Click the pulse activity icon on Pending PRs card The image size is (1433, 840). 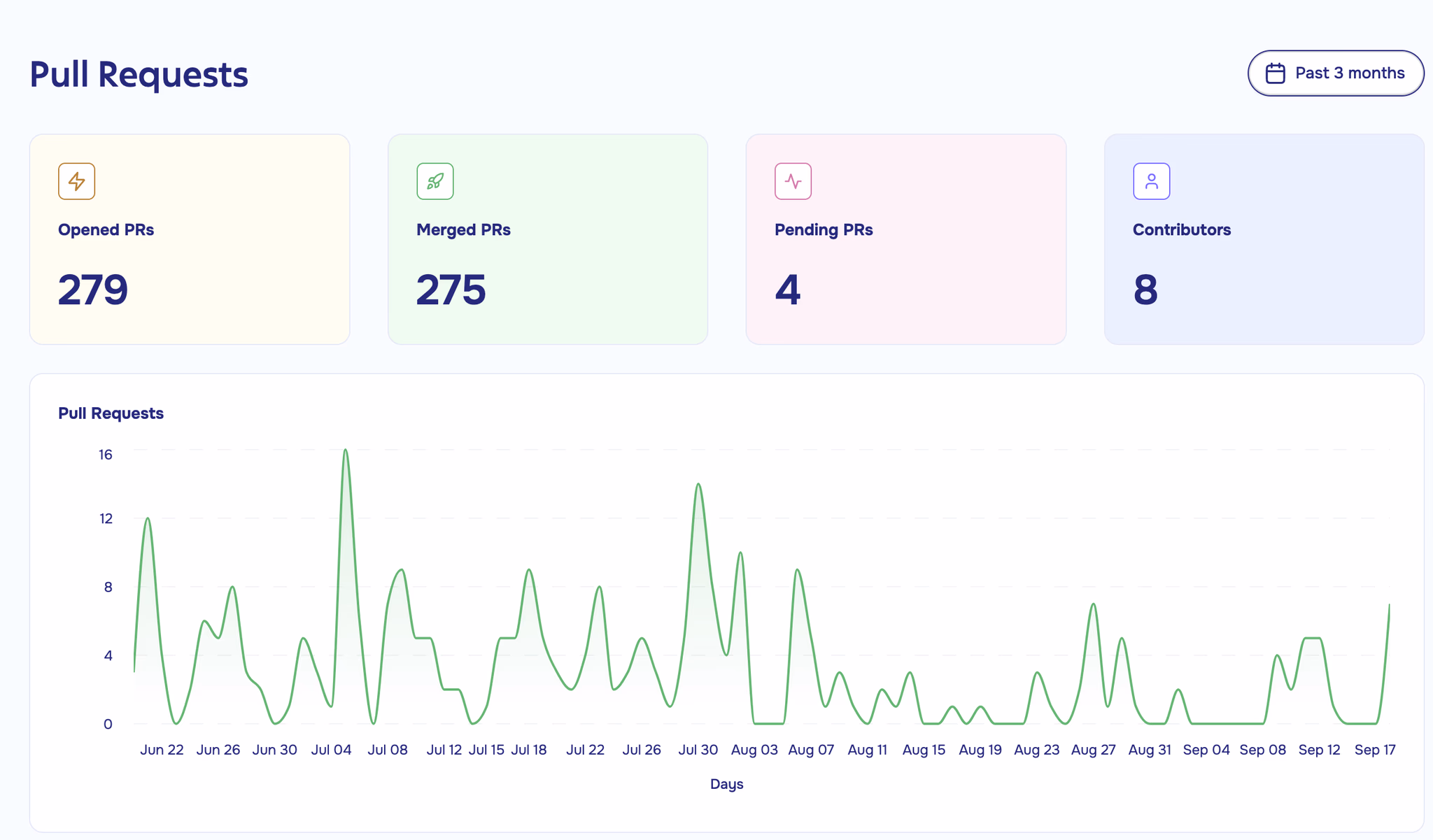click(x=793, y=180)
